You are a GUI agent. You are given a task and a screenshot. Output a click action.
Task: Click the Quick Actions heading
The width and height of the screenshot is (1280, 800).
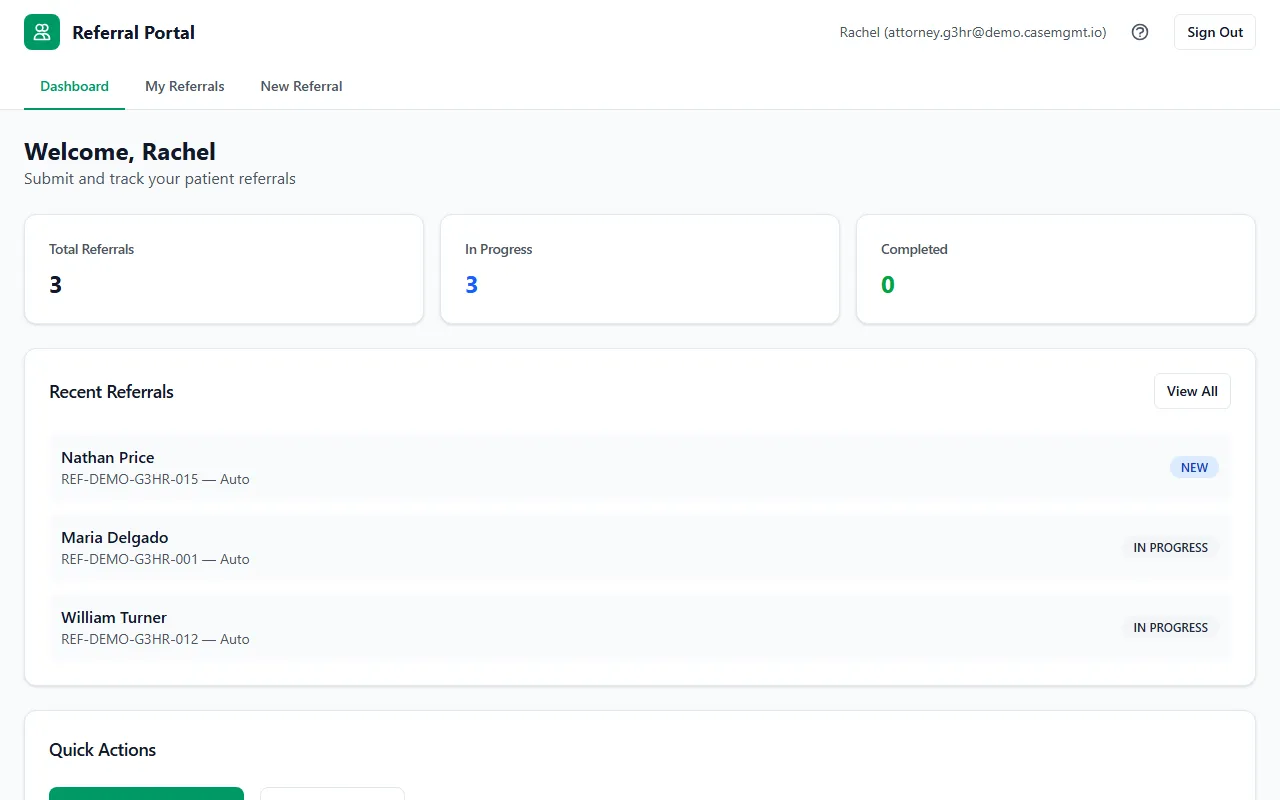coord(102,750)
